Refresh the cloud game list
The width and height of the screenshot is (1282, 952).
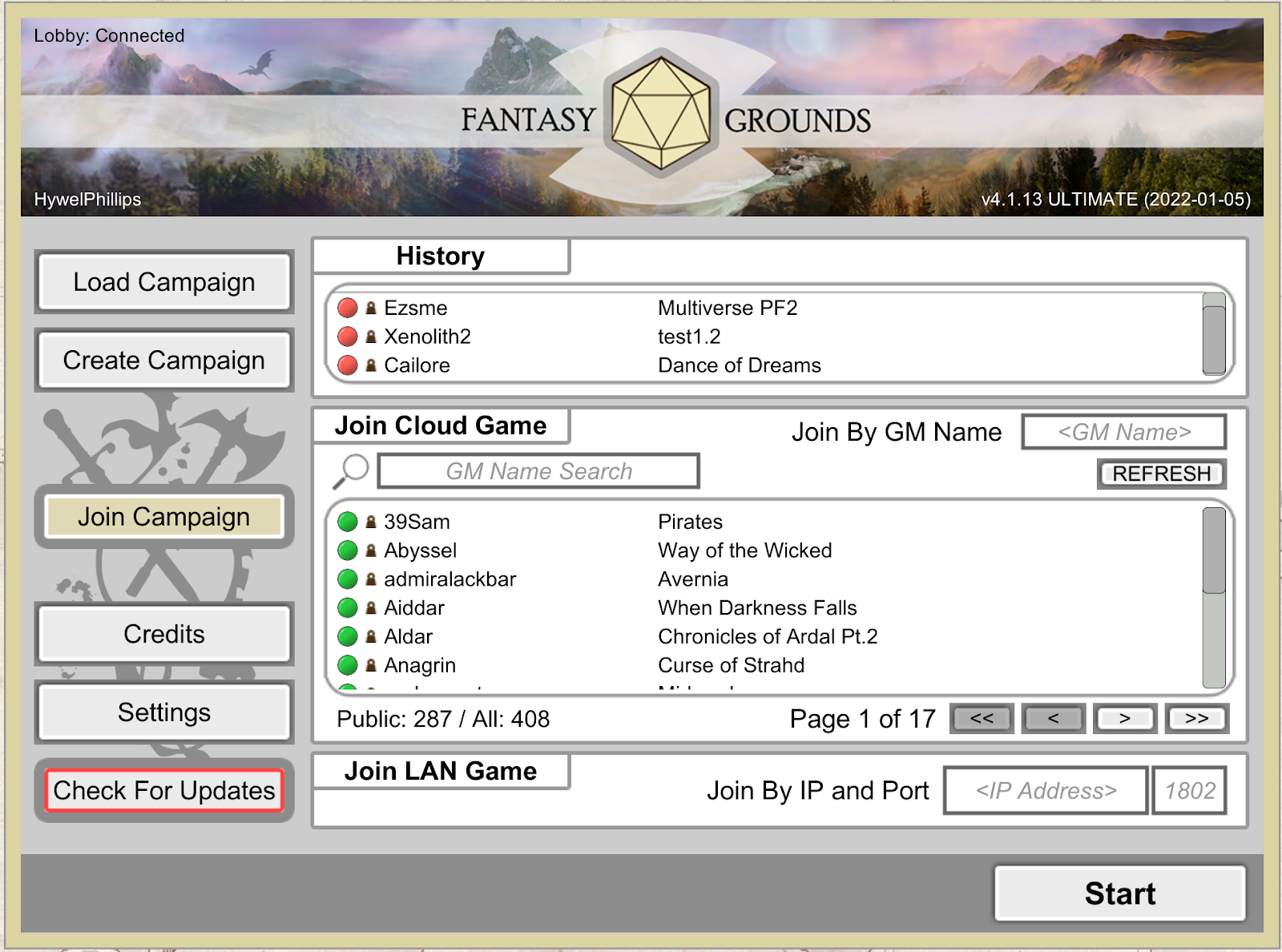tap(1162, 474)
